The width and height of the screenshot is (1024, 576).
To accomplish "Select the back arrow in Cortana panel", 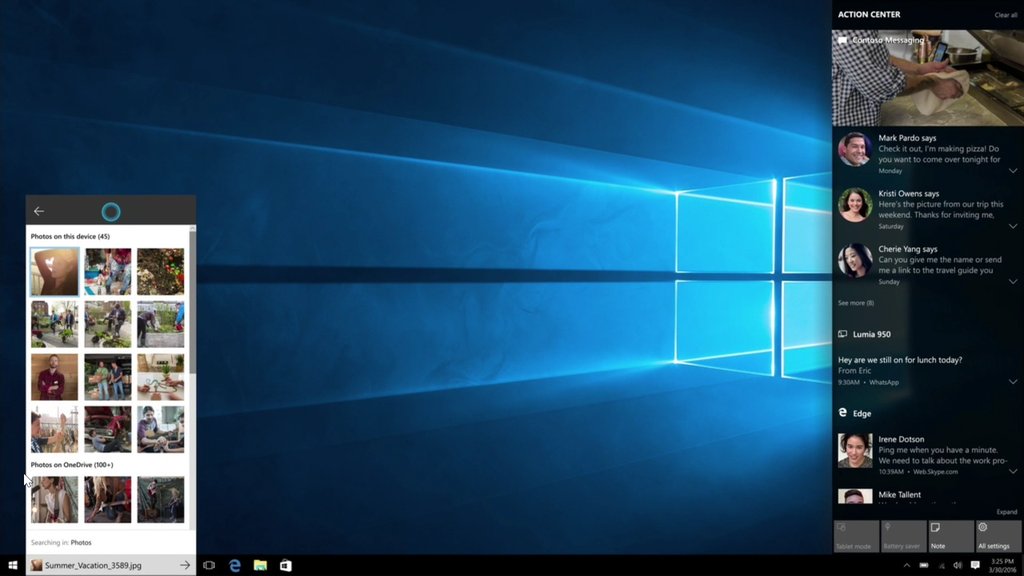I will (x=38, y=211).
